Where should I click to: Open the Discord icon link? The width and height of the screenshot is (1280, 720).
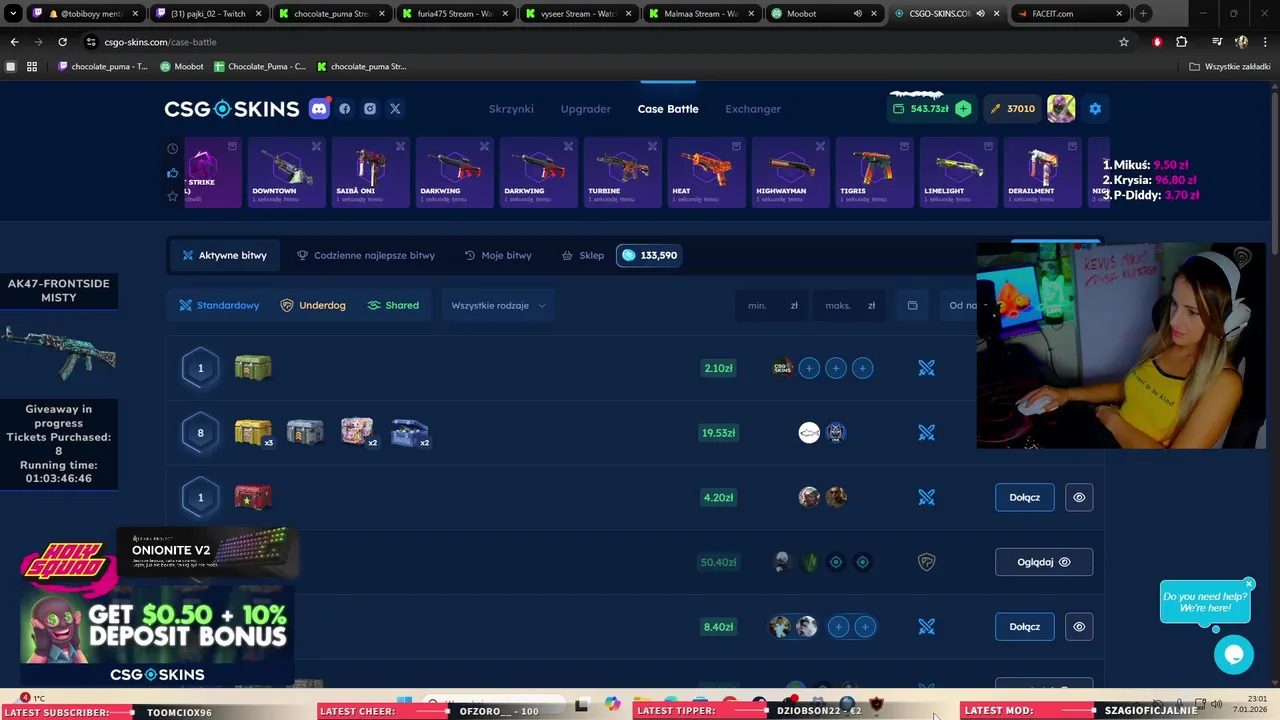click(x=319, y=109)
